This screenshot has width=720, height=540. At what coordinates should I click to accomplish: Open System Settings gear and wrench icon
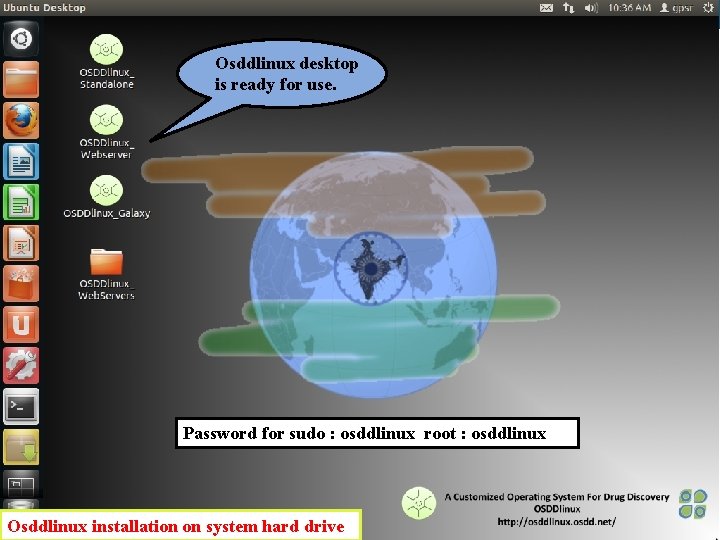pyautogui.click(x=21, y=366)
